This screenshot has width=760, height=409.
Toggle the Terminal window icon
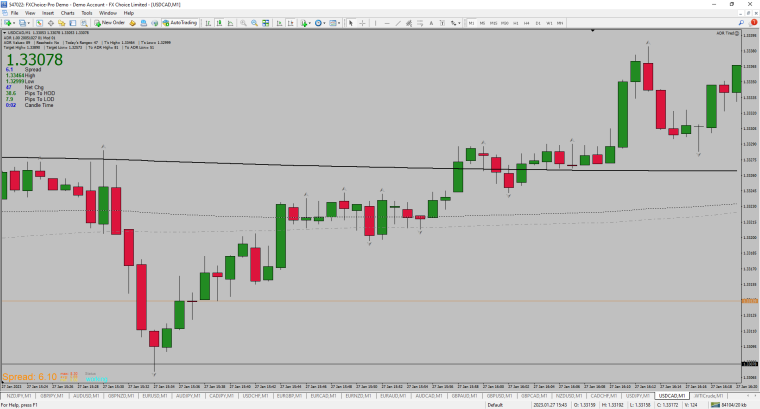point(73,23)
